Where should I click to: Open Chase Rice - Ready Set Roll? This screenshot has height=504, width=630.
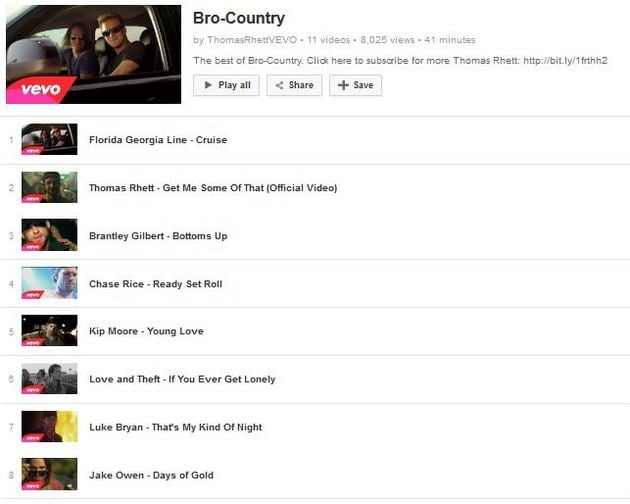tap(155, 284)
